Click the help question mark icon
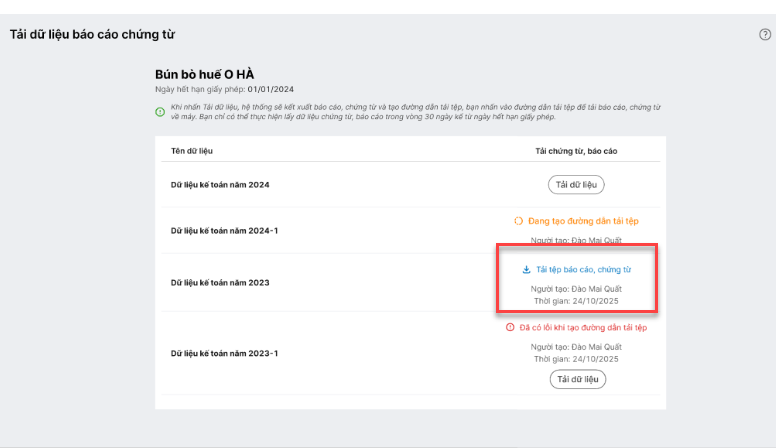Screen dimensions: 776x448 coord(765,34)
